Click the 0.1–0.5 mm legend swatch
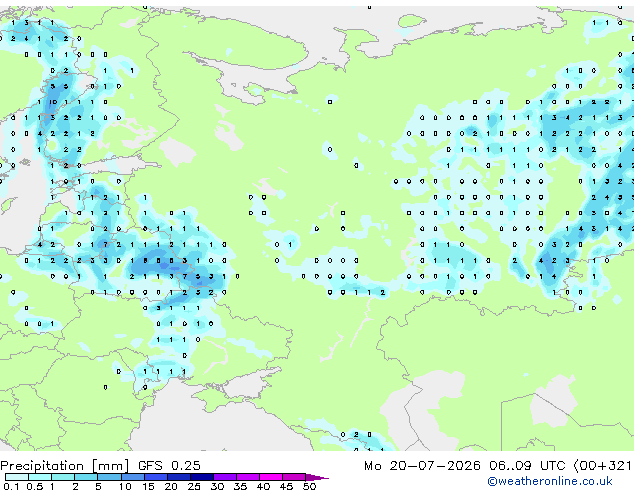The height and width of the screenshot is (490, 634). 17,477
